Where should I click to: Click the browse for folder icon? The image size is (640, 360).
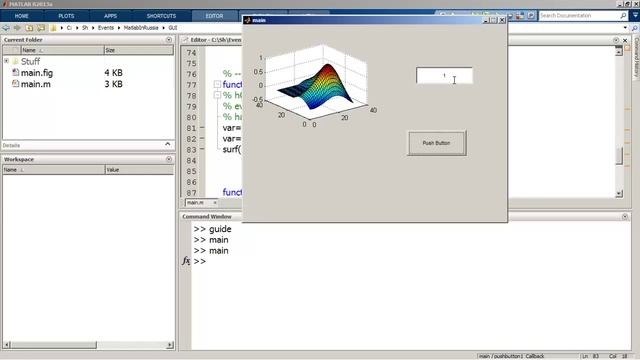coord(41,28)
